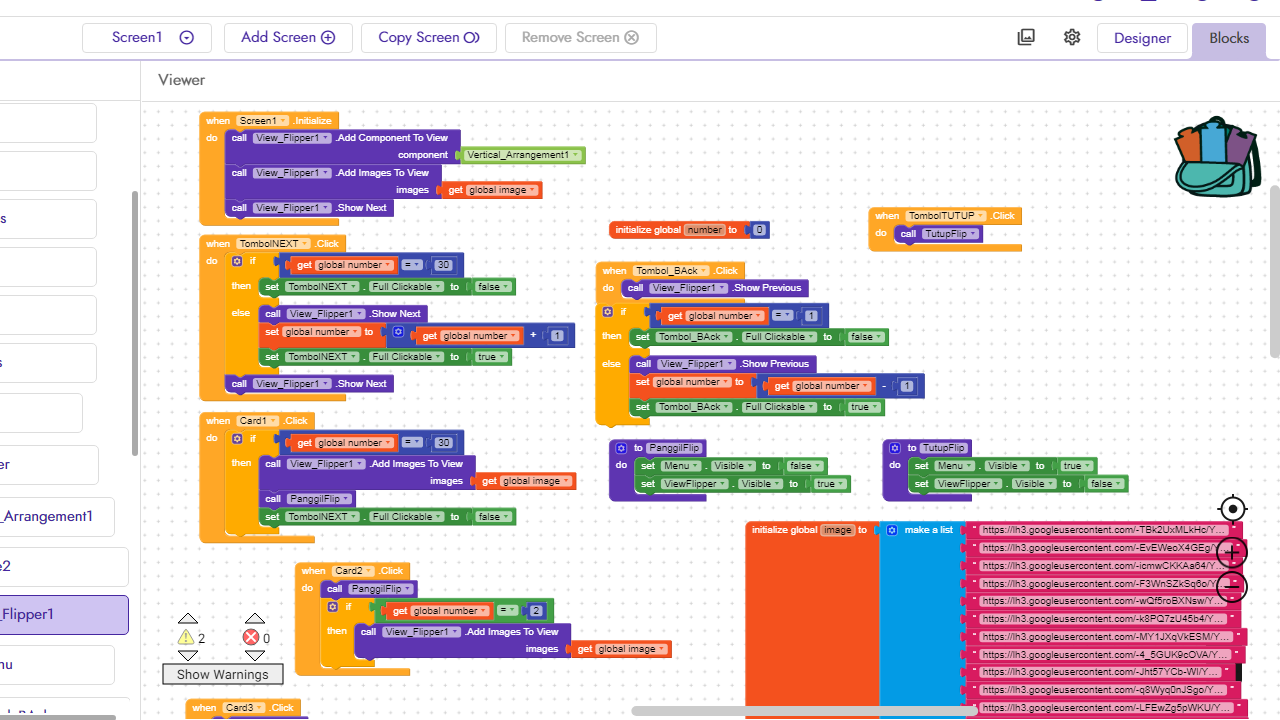Open the media library icon
The height and width of the screenshot is (720, 1280).
[1026, 37]
